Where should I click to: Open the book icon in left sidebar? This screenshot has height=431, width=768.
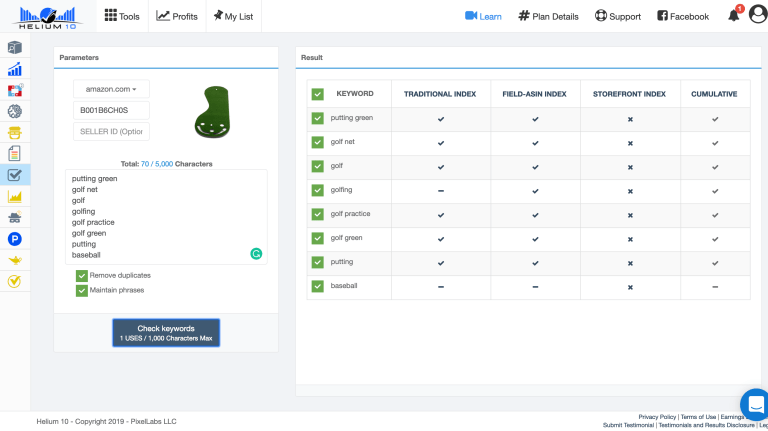click(15, 48)
